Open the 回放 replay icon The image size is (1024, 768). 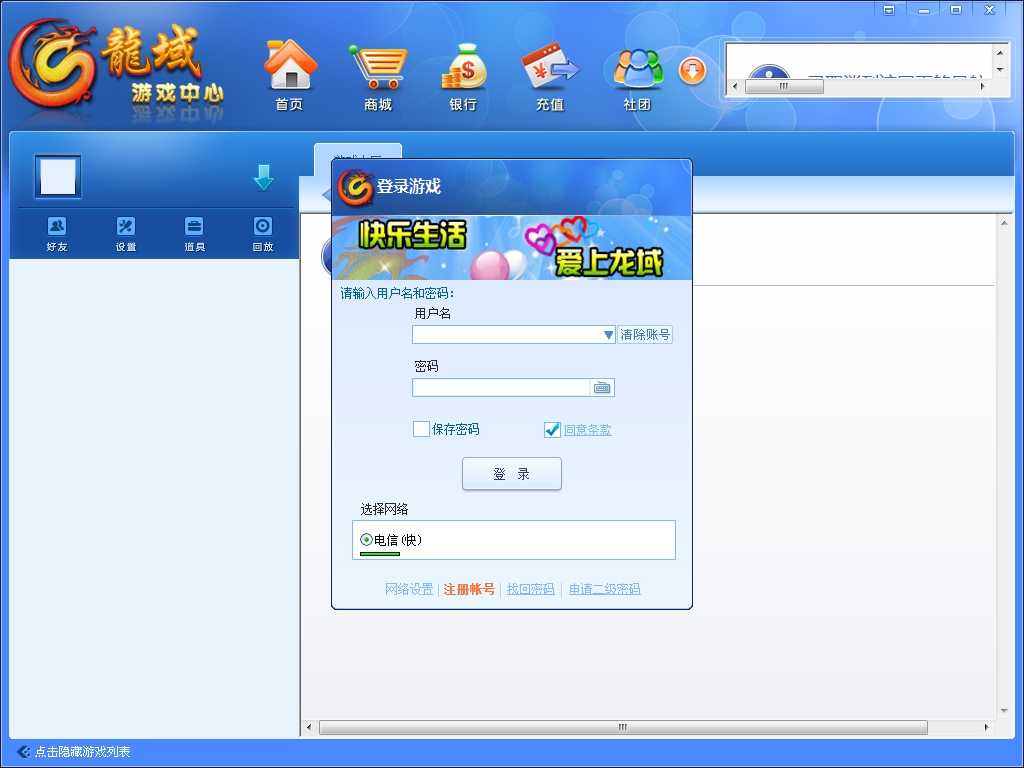coord(263,233)
